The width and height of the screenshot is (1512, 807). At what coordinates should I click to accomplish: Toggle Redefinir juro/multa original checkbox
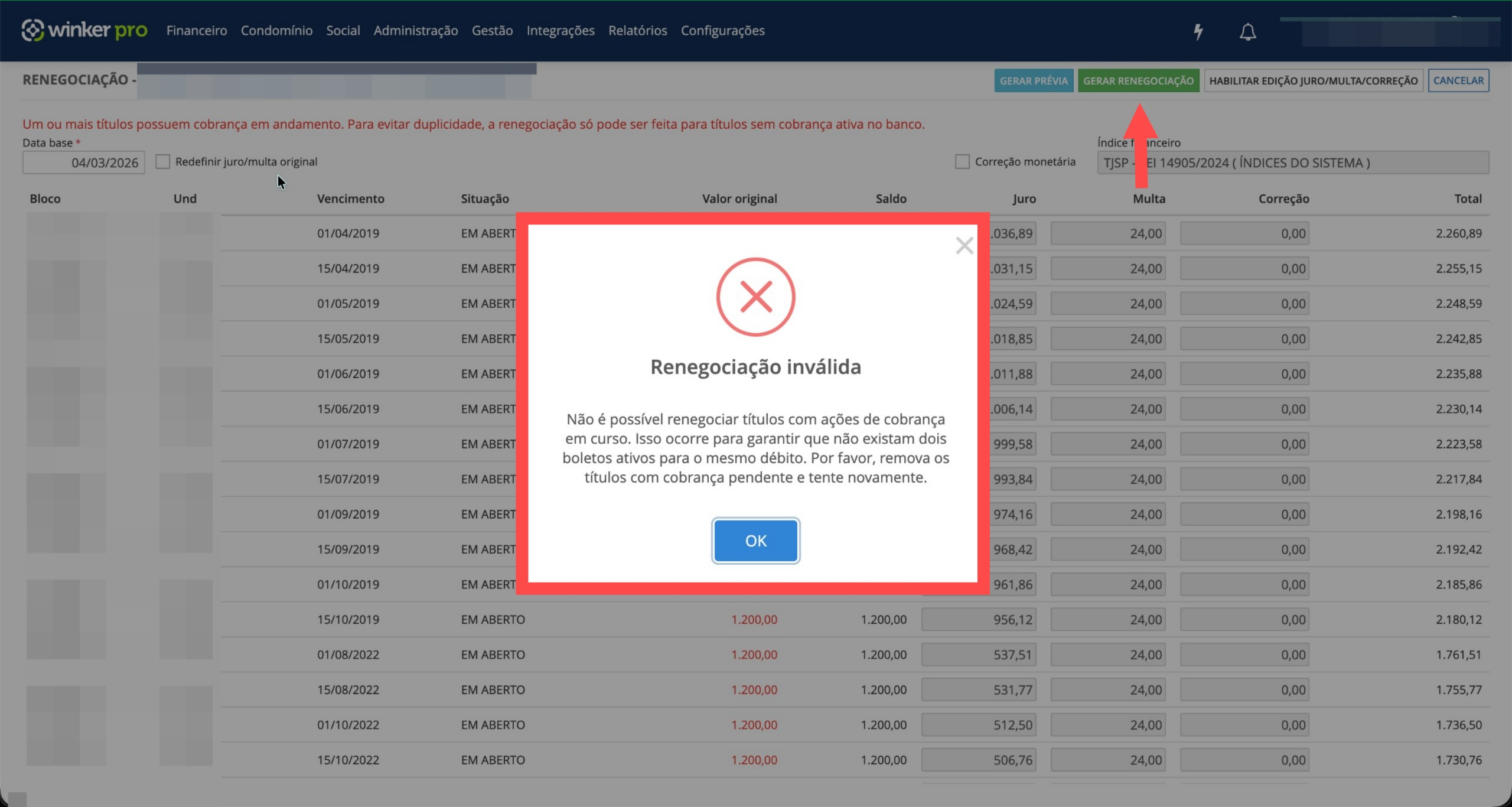coord(163,161)
